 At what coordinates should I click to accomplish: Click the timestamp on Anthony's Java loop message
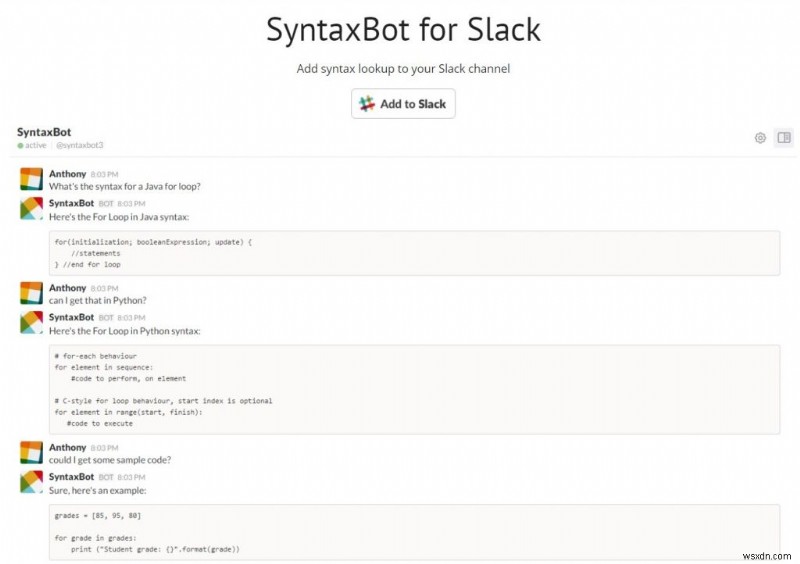point(104,175)
